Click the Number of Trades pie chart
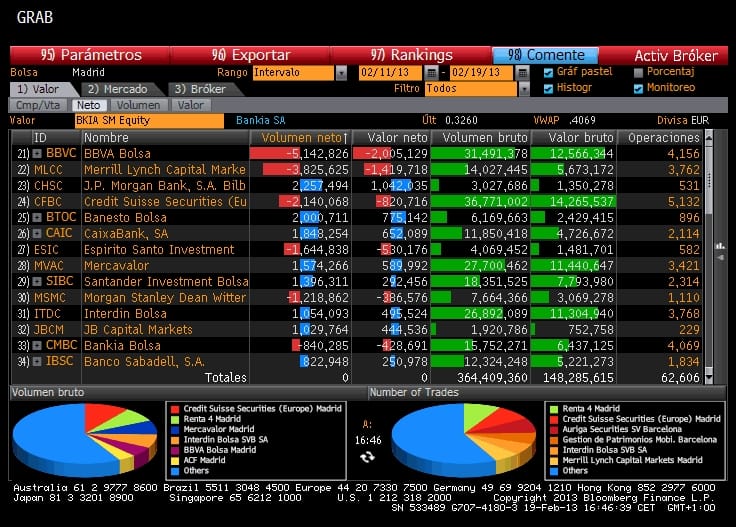The height and width of the screenshot is (527, 736). (x=464, y=439)
